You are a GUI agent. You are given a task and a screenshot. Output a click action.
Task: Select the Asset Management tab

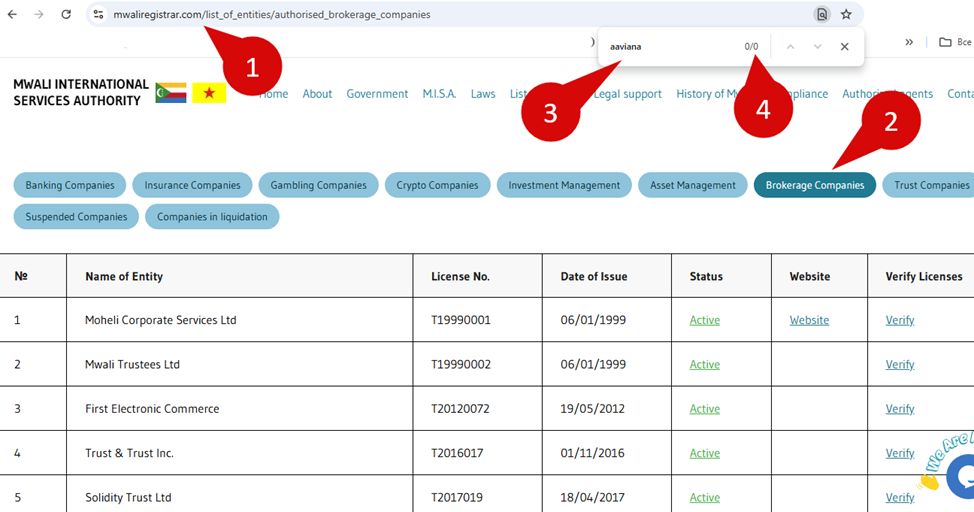(x=693, y=185)
